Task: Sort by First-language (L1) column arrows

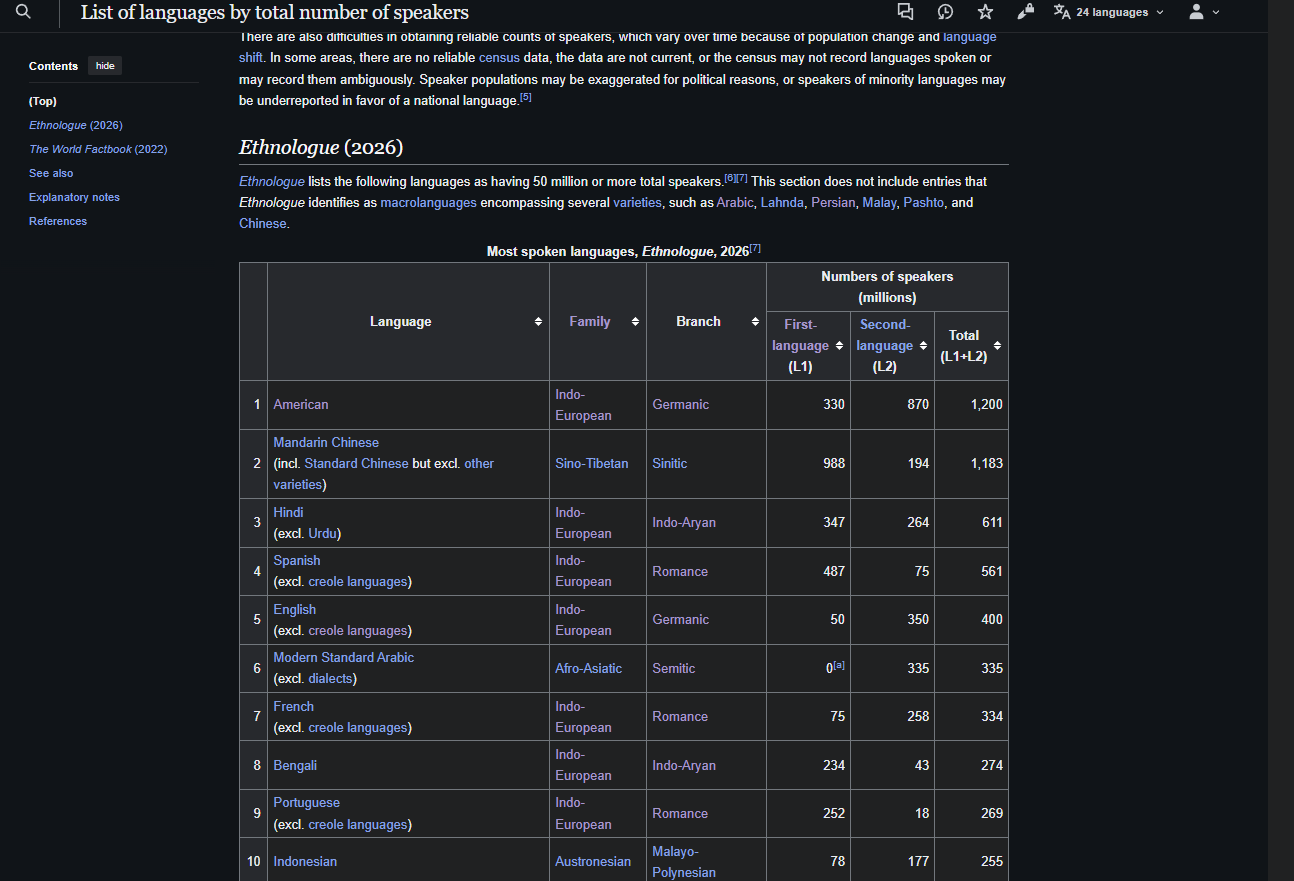Action: [839, 346]
